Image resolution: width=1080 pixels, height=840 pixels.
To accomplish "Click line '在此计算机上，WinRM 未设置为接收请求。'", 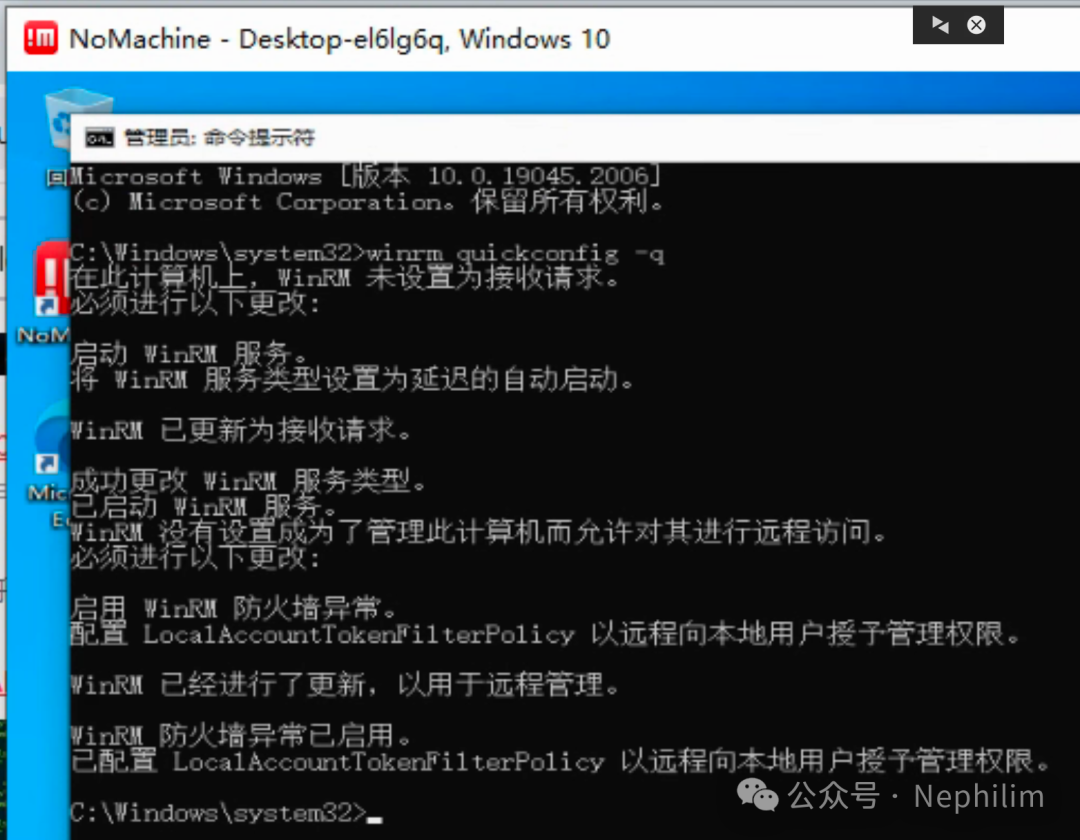I will (345, 278).
